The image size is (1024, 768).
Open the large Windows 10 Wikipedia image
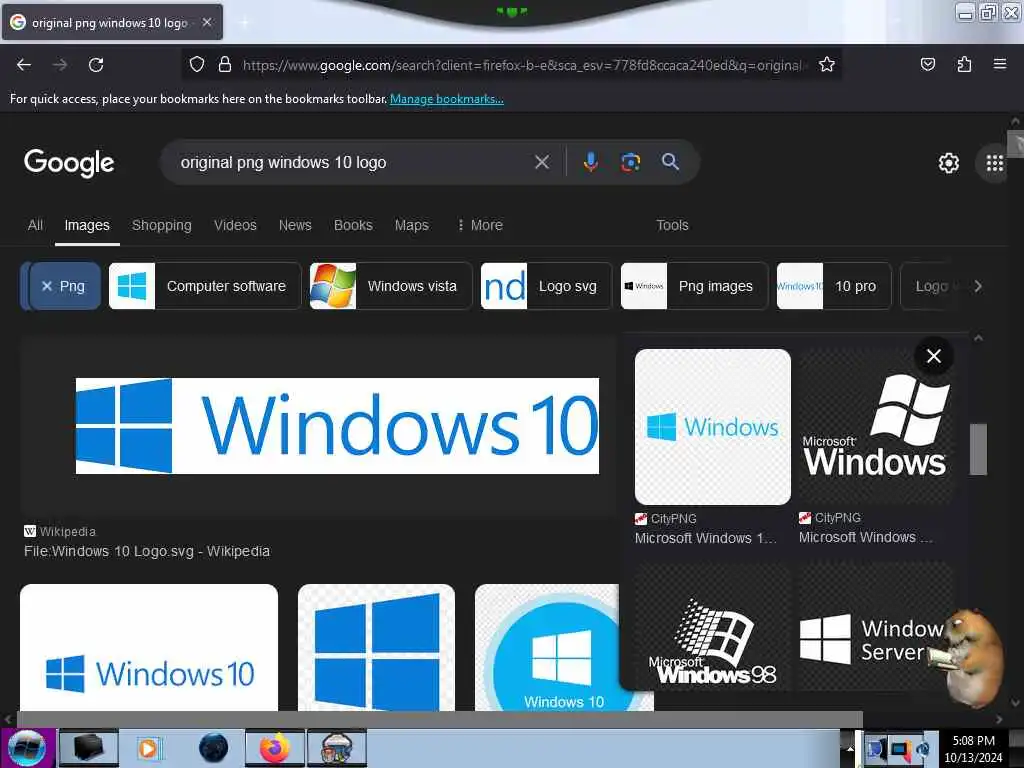point(337,426)
